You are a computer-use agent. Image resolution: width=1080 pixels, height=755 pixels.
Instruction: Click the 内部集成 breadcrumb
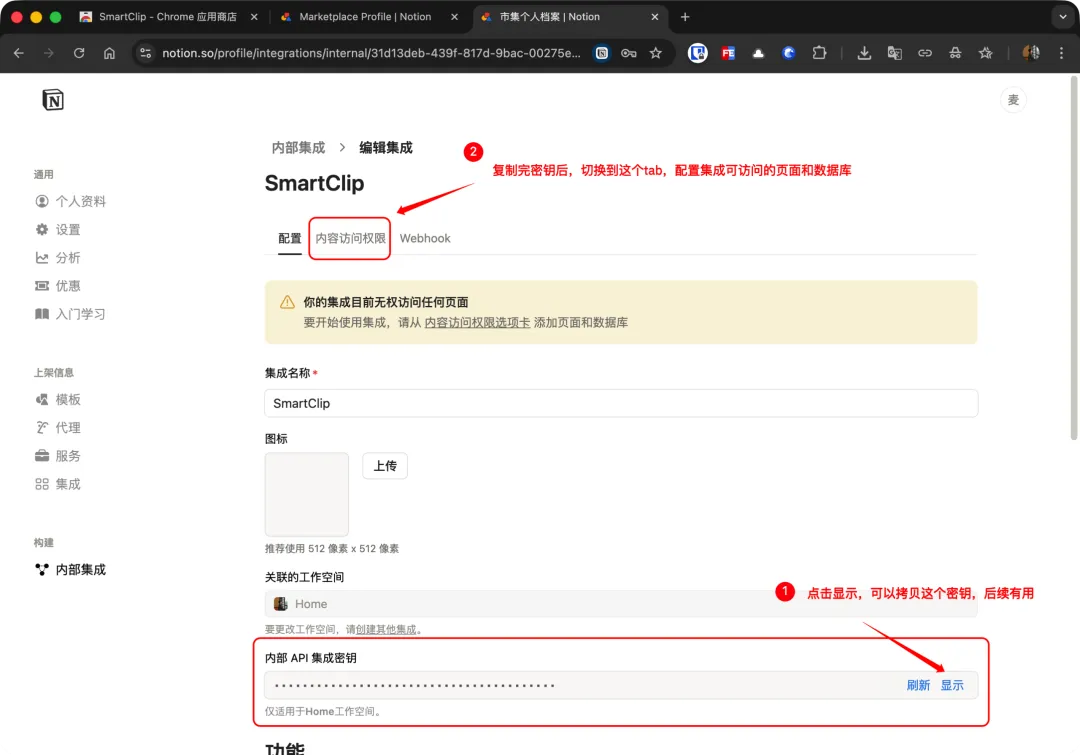(x=298, y=147)
